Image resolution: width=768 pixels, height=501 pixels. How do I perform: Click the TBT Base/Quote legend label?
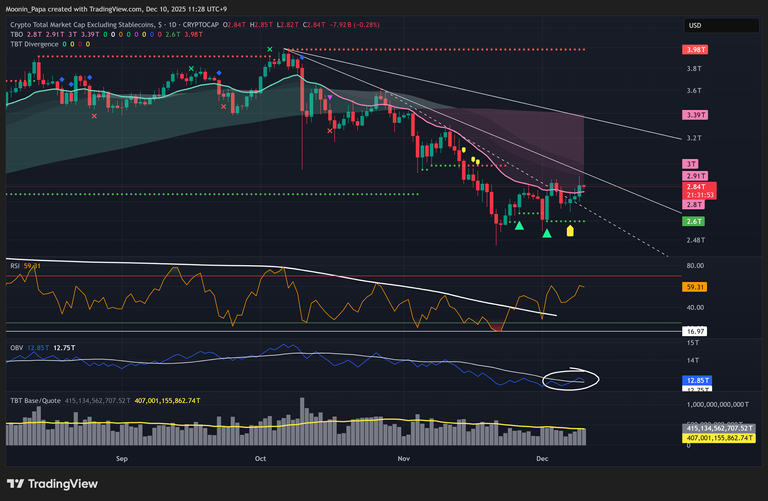(x=37, y=400)
